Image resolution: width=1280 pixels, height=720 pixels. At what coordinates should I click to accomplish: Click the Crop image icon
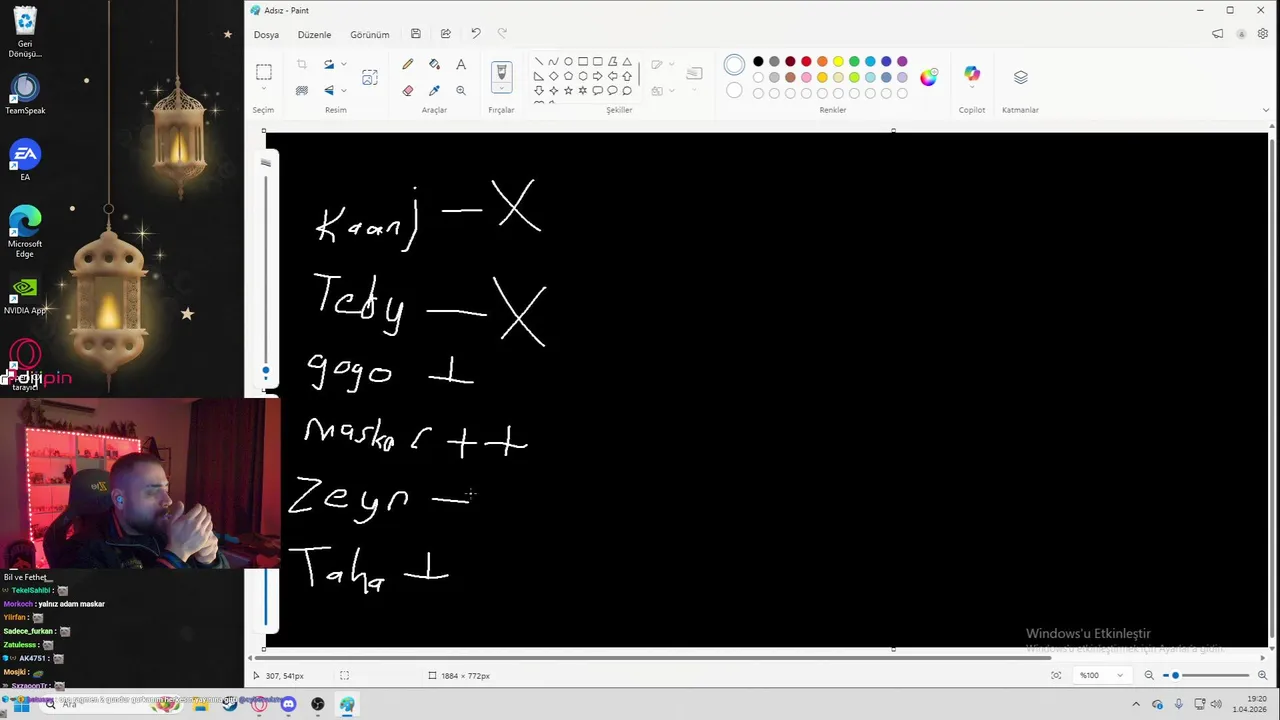tap(302, 64)
